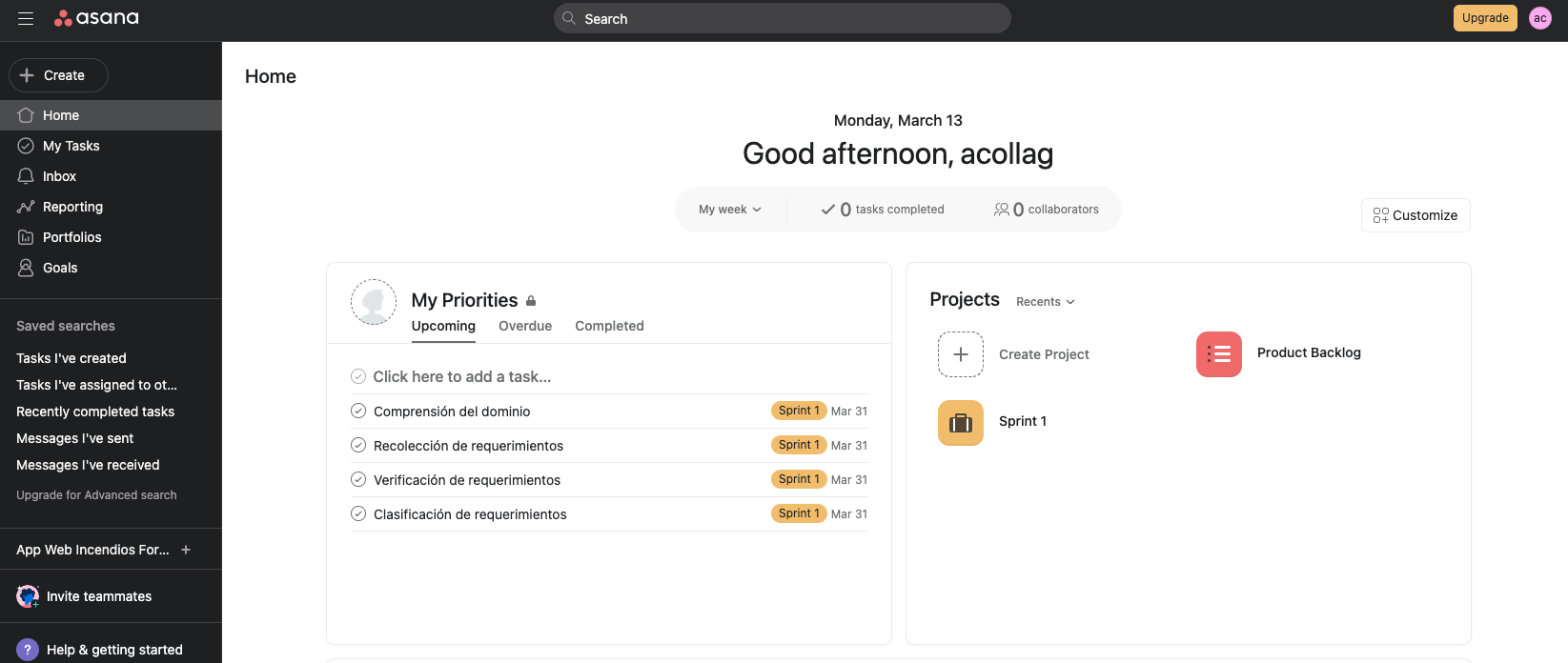
Task: Click the plus Create Project tile
Action: click(960, 354)
